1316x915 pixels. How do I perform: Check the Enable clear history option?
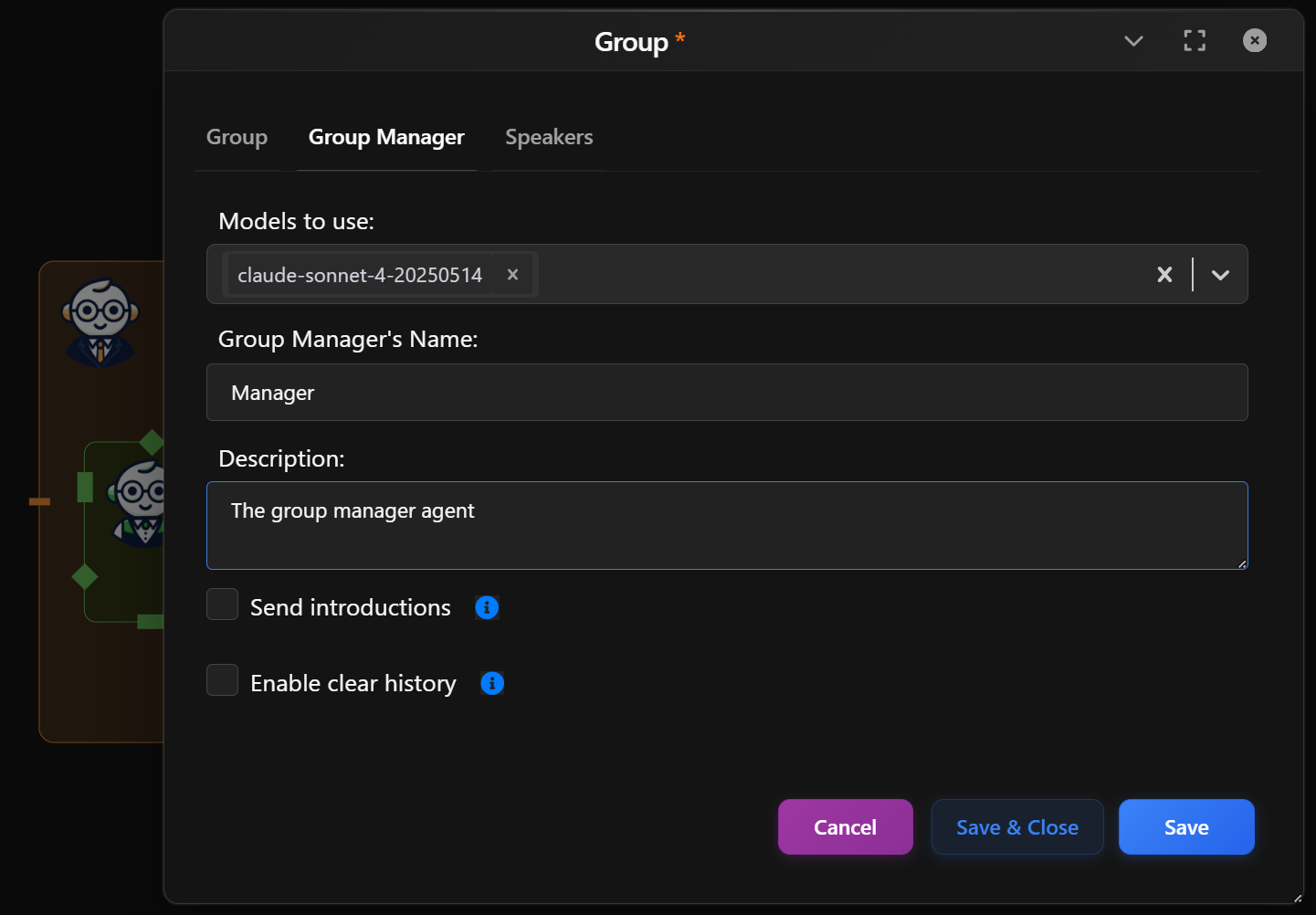(222, 680)
